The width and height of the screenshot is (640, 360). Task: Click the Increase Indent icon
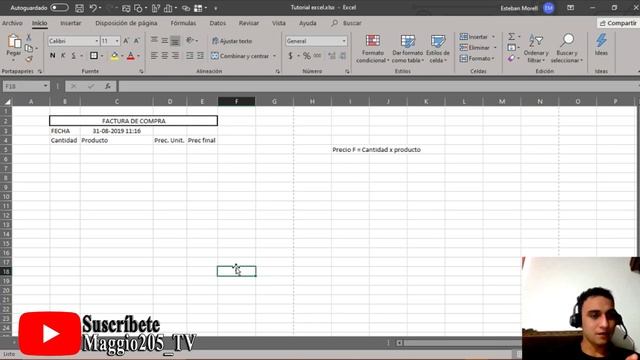click(x=200, y=56)
